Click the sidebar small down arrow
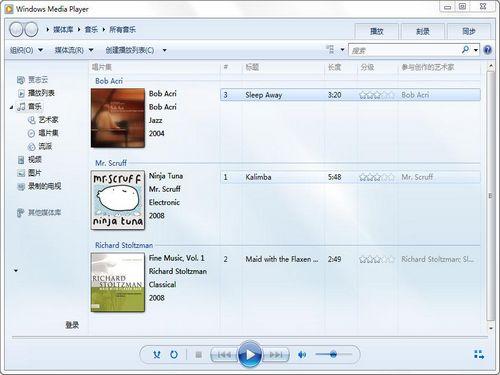 click(16, 271)
